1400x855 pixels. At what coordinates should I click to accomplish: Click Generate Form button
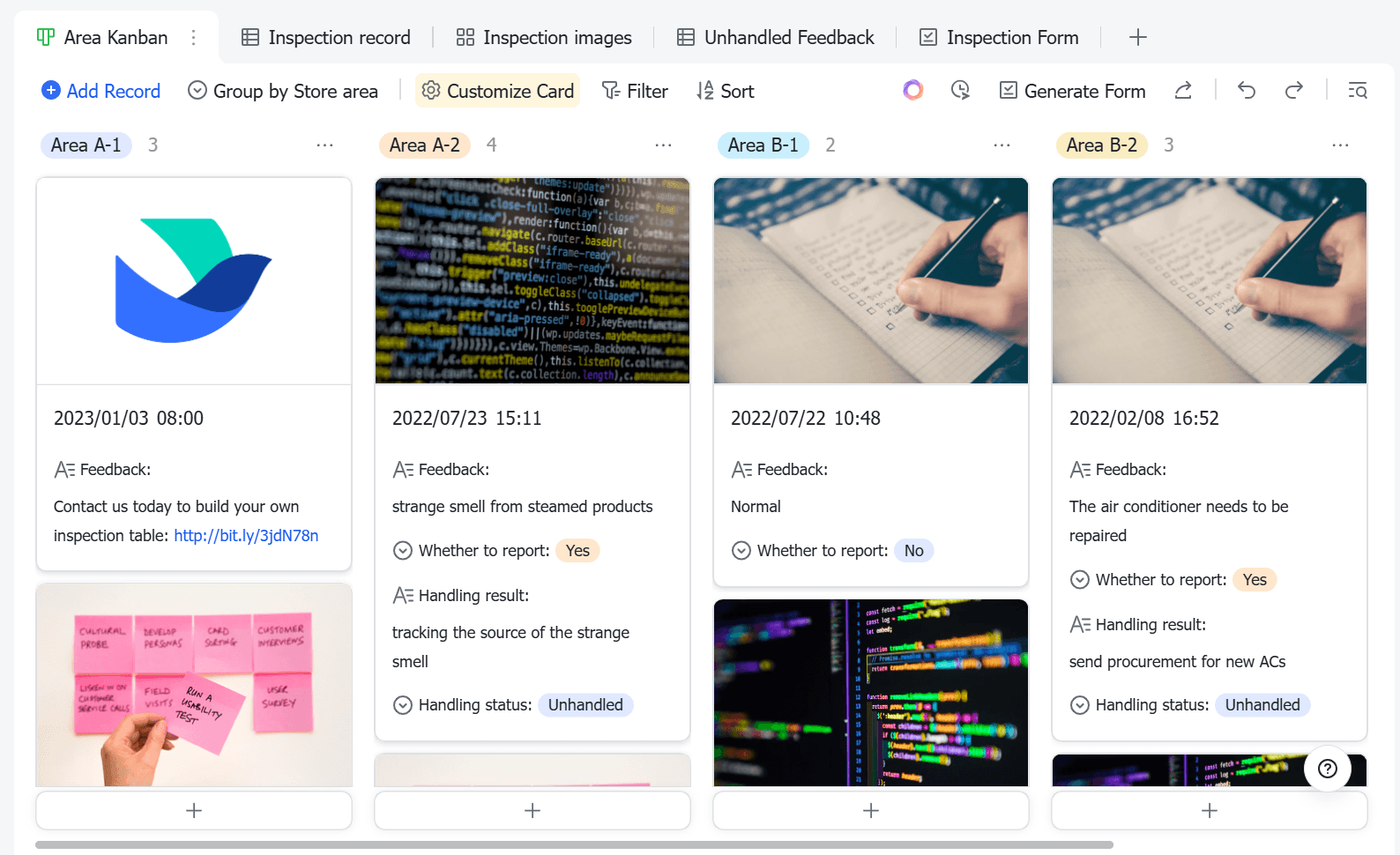1072,91
